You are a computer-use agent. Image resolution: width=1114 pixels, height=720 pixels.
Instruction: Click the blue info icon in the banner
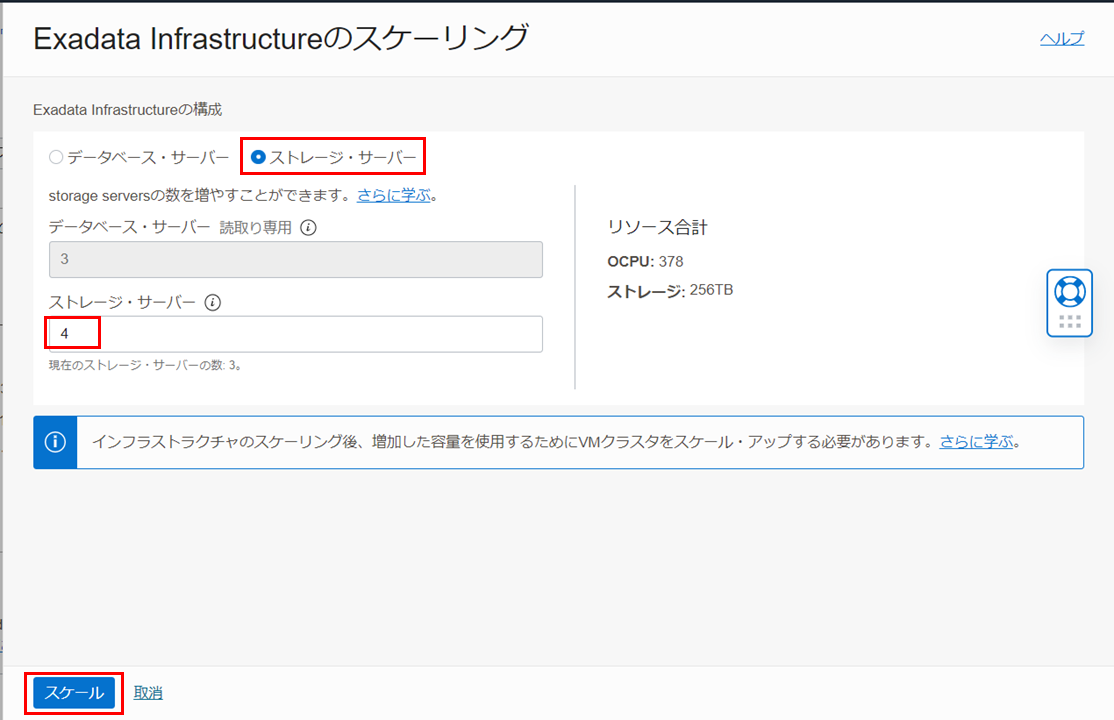(55, 442)
